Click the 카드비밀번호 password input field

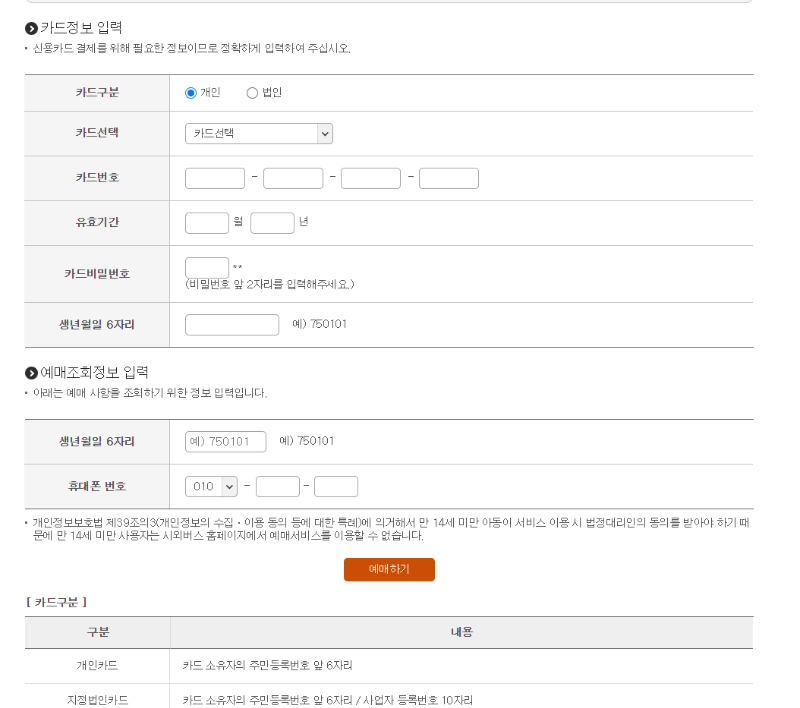205,267
